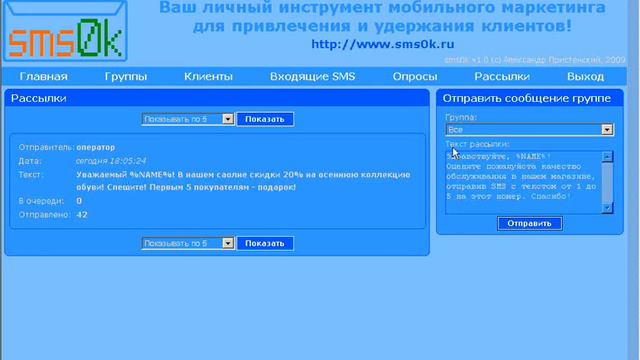Image resolution: width=640 pixels, height=360 pixels.
Task: Click into the Текст рассылки text area
Action: tap(523, 182)
